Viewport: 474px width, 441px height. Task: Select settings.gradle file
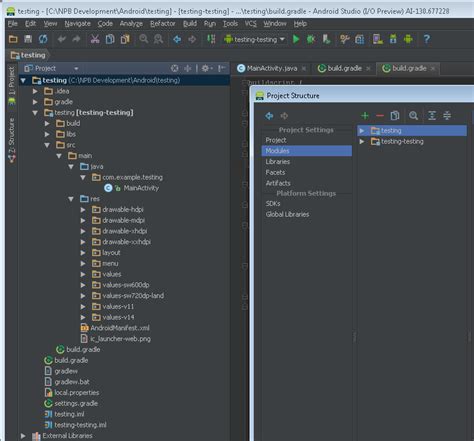(x=76, y=403)
